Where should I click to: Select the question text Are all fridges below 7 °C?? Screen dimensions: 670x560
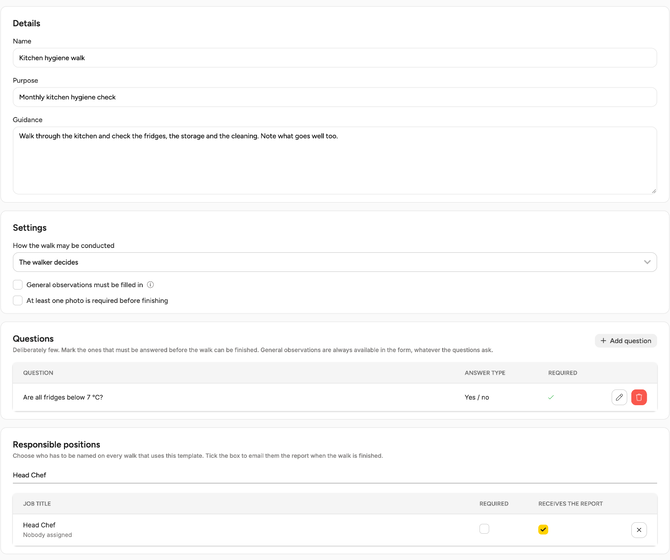(x=63, y=397)
